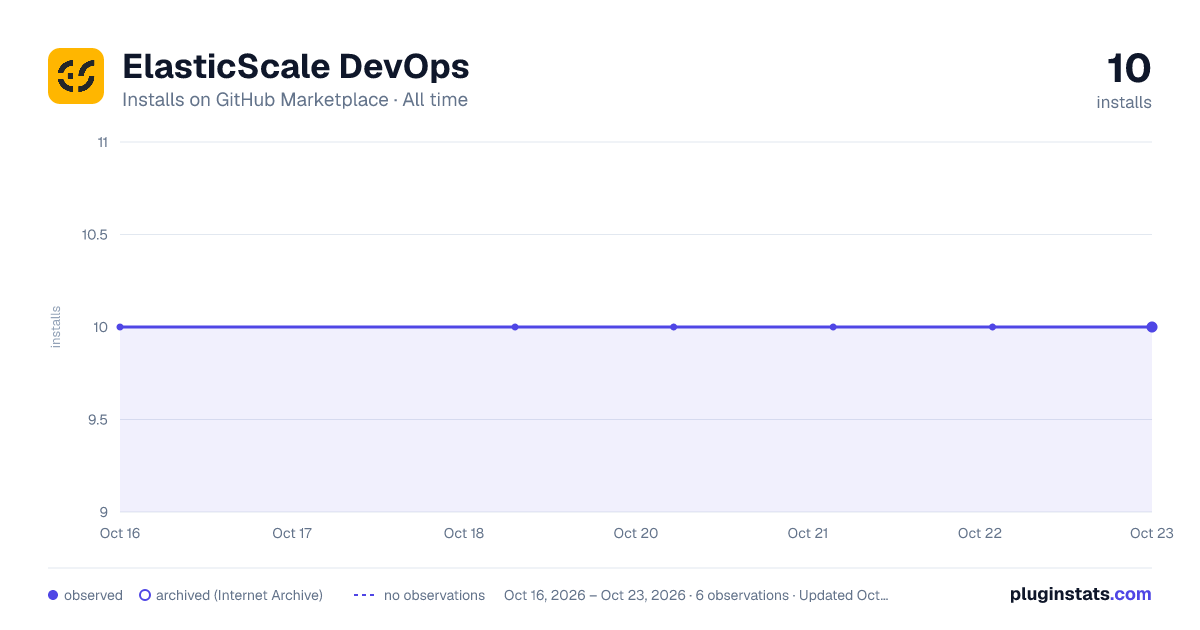
Task: Click the x-axis label Oct 17
Action: coord(292,533)
